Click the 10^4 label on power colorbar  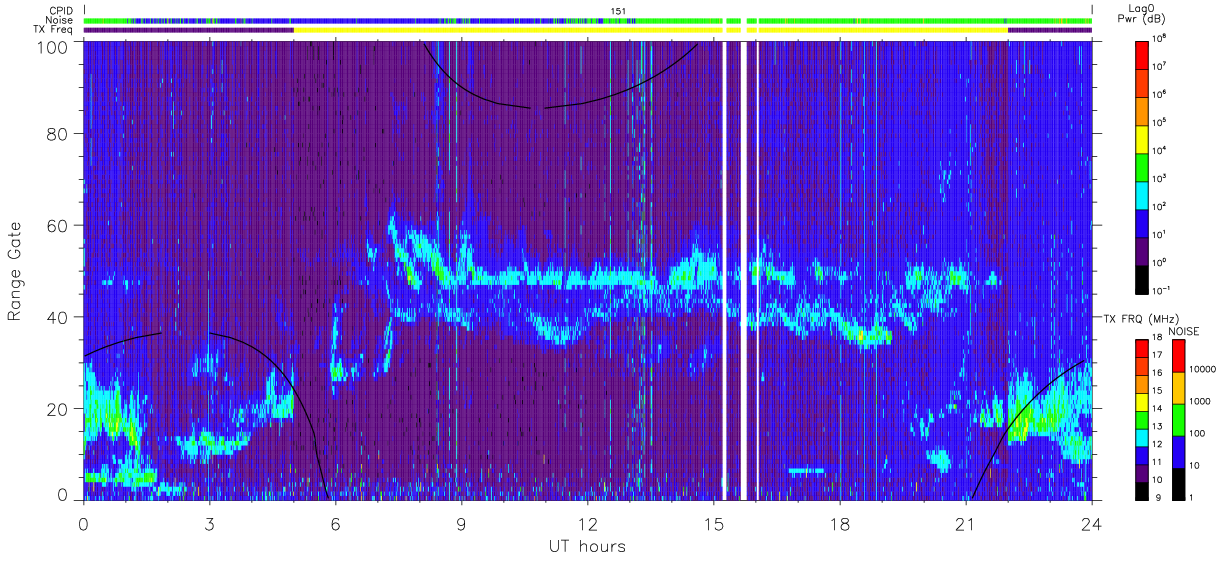[x=1158, y=150]
